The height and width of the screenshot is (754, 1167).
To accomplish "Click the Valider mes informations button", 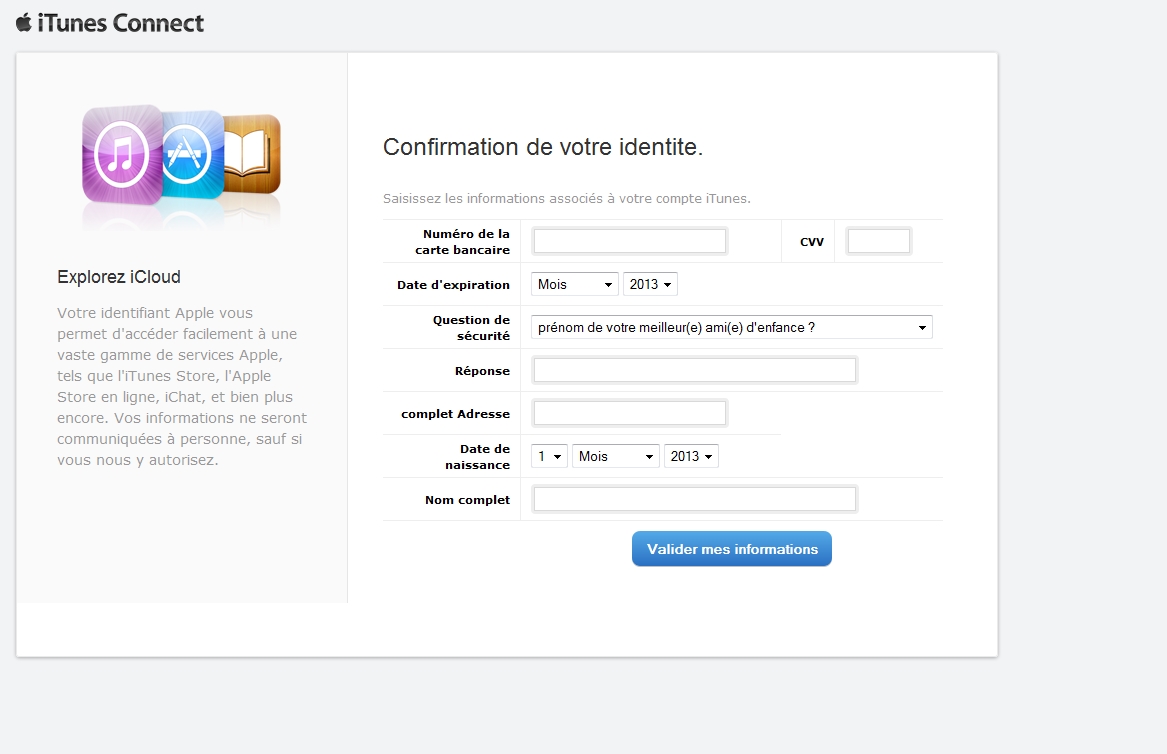I will pyautogui.click(x=732, y=549).
